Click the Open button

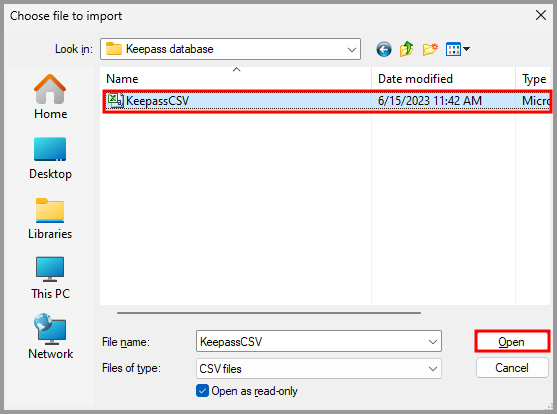pos(512,342)
